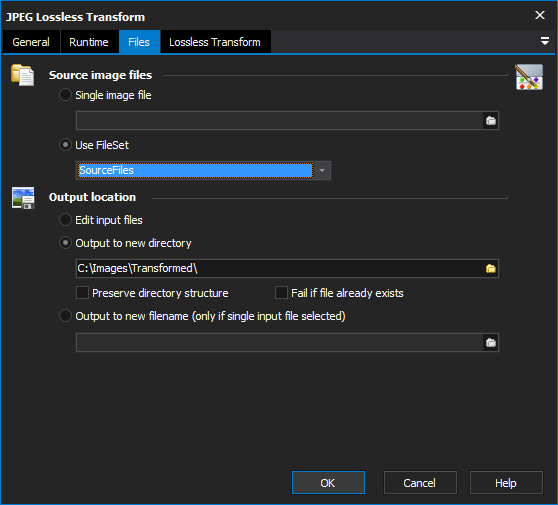This screenshot has height=505, width=558.
Task: Open the Help button
Action: pos(506,483)
